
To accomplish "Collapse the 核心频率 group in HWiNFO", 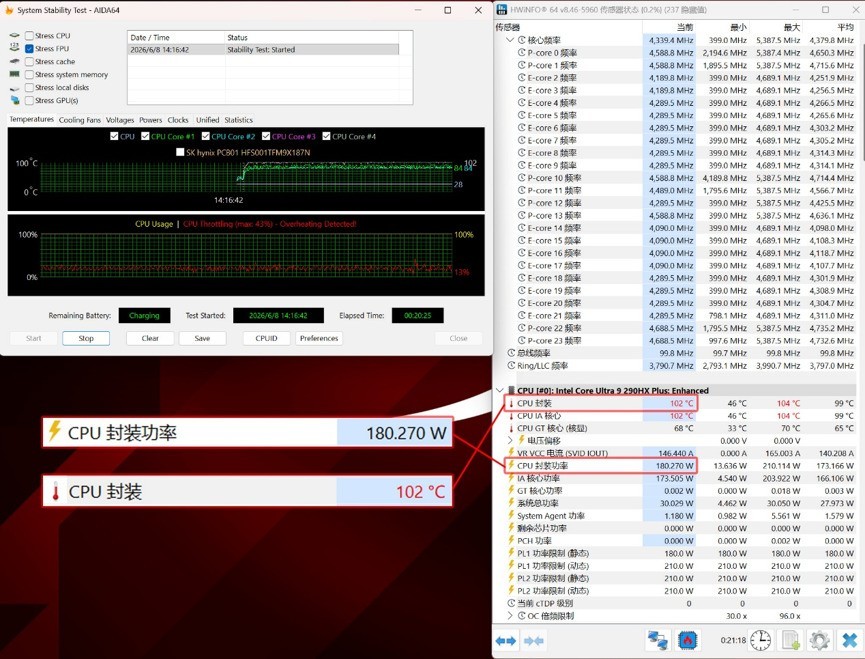I will (x=510, y=40).
